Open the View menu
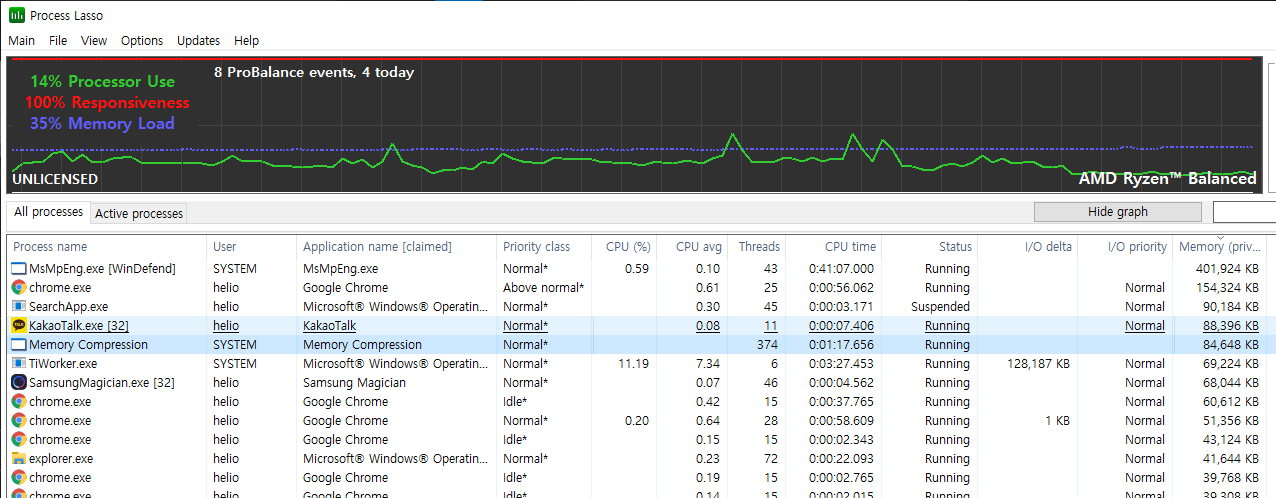Image resolution: width=1276 pixels, height=498 pixels. 94,41
